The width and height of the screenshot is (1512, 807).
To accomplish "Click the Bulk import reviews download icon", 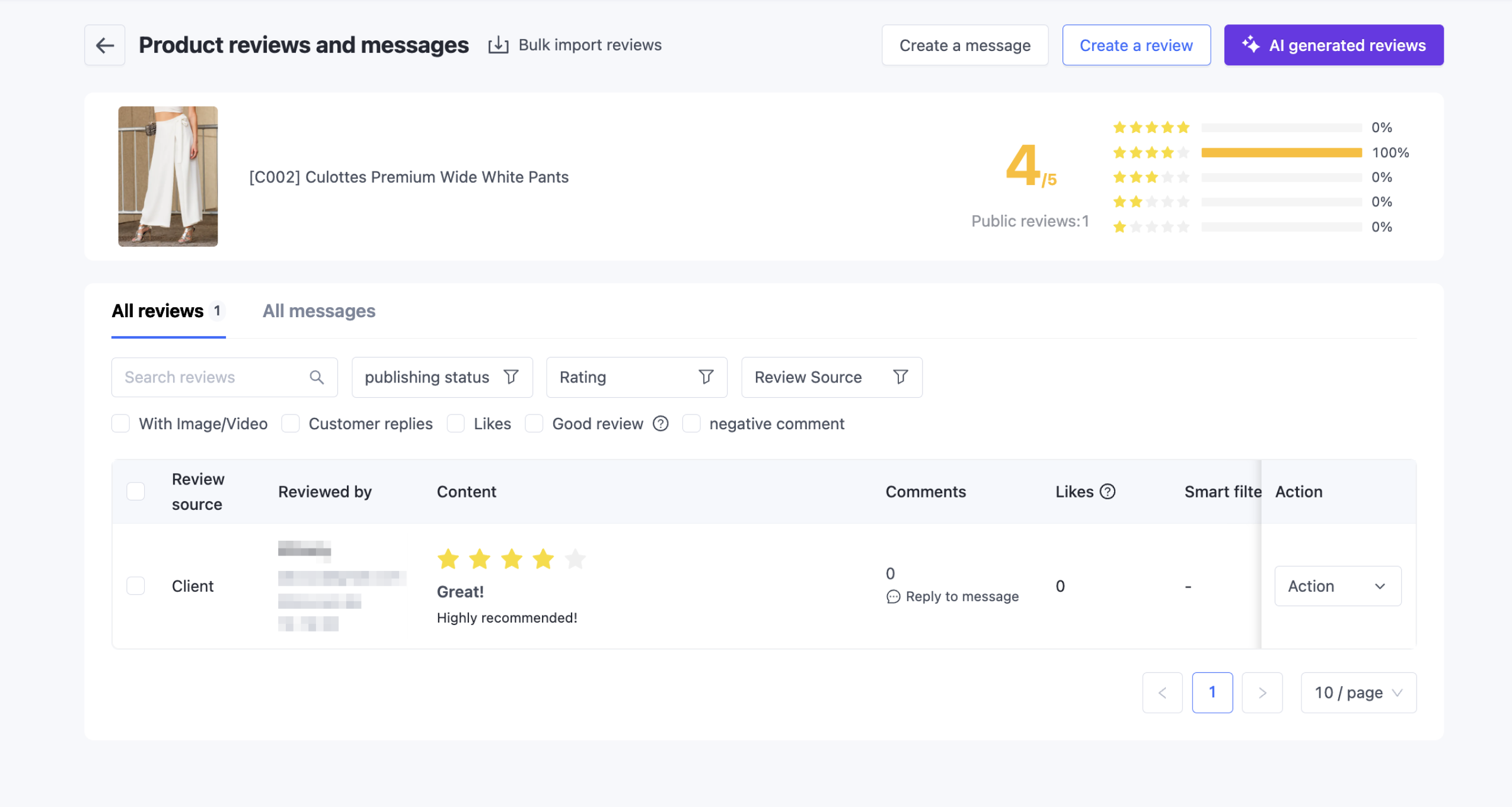I will coord(498,45).
